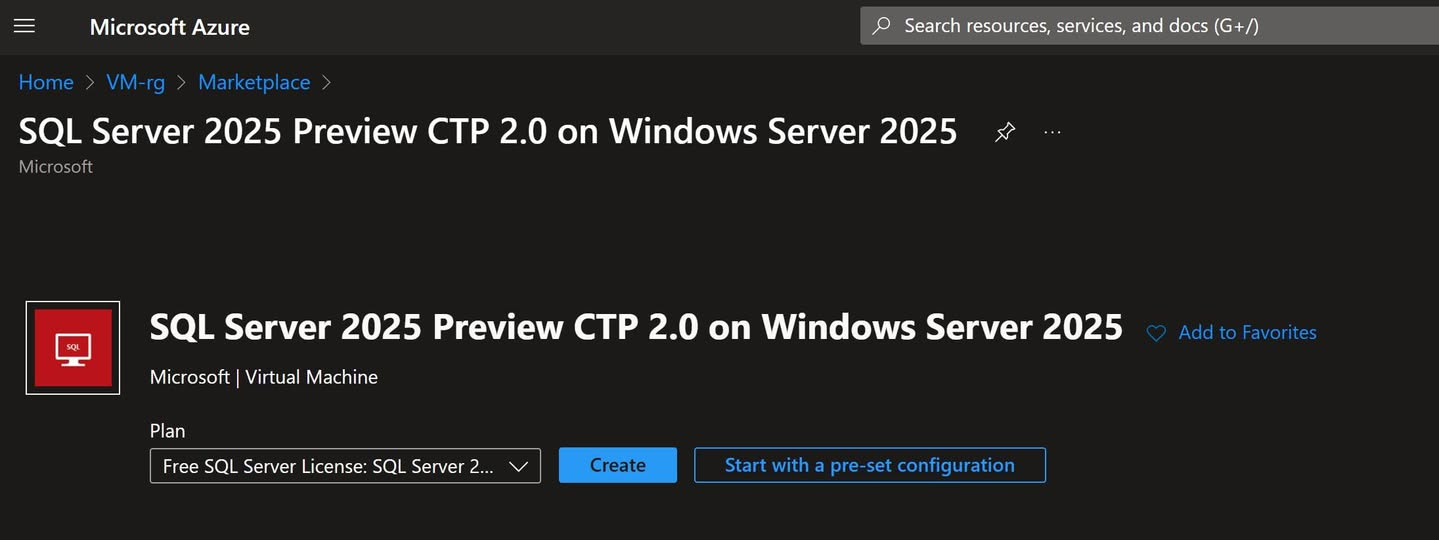1439x540 pixels.
Task: Click the large SQL Server 2025 Preview heading
Action: tap(636, 327)
